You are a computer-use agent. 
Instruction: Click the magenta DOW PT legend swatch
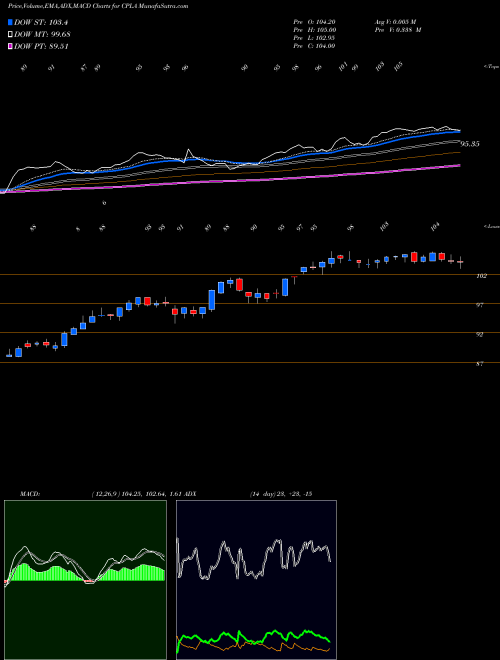pyautogui.click(x=11, y=46)
